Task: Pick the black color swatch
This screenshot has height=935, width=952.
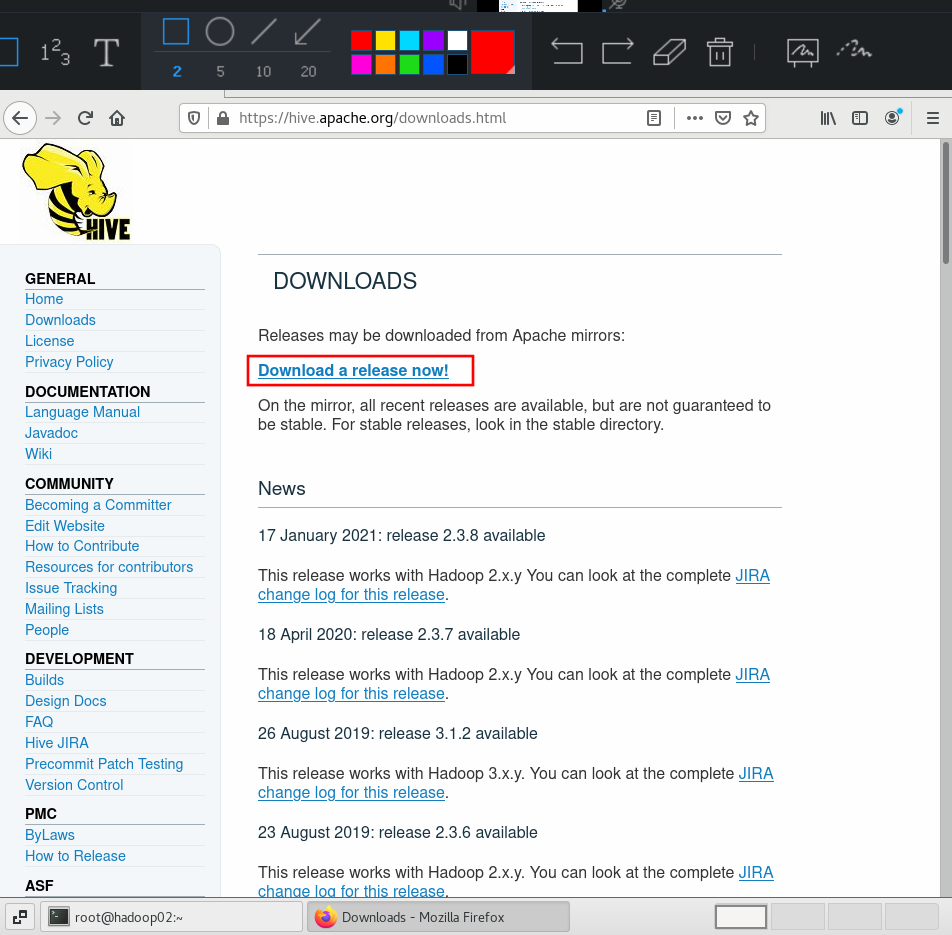Action: (x=458, y=64)
